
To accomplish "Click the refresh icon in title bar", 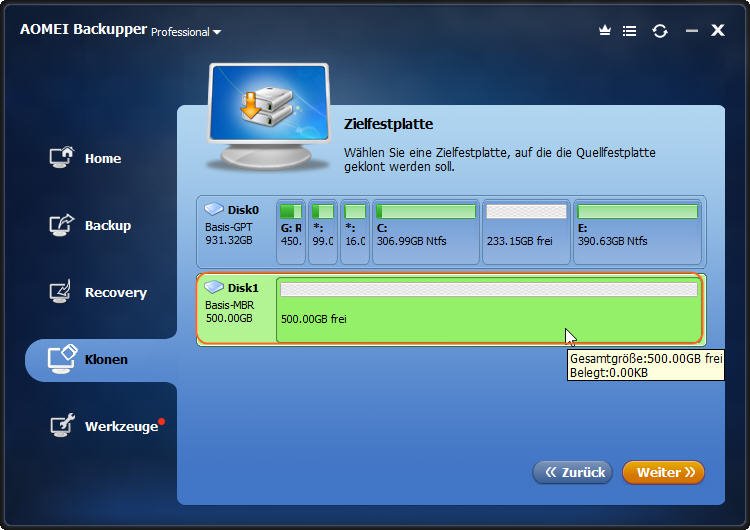I will pyautogui.click(x=660, y=31).
